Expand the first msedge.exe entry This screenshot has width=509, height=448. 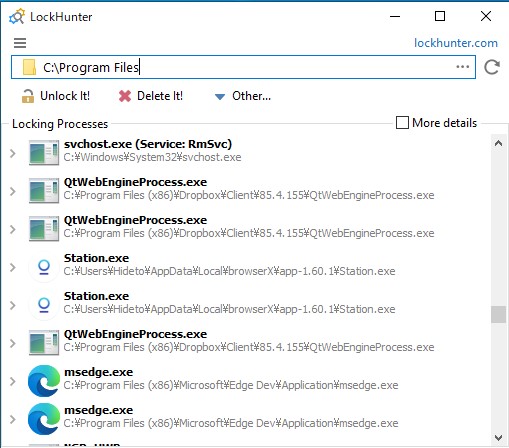[13, 381]
